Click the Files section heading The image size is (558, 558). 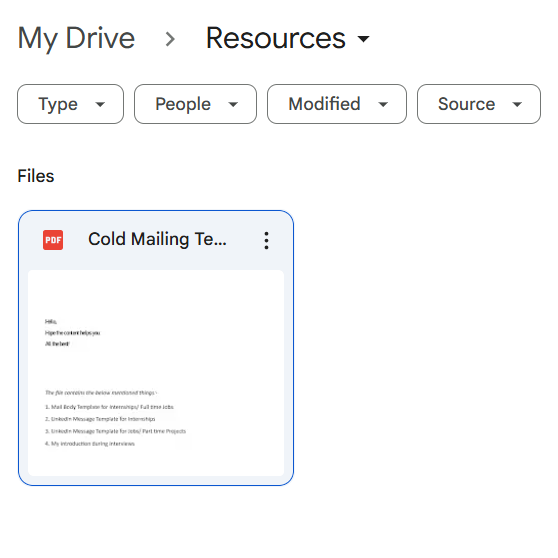pos(36,176)
